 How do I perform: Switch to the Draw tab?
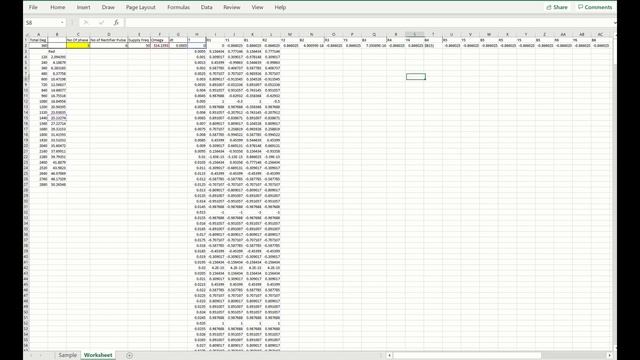(x=108, y=7)
